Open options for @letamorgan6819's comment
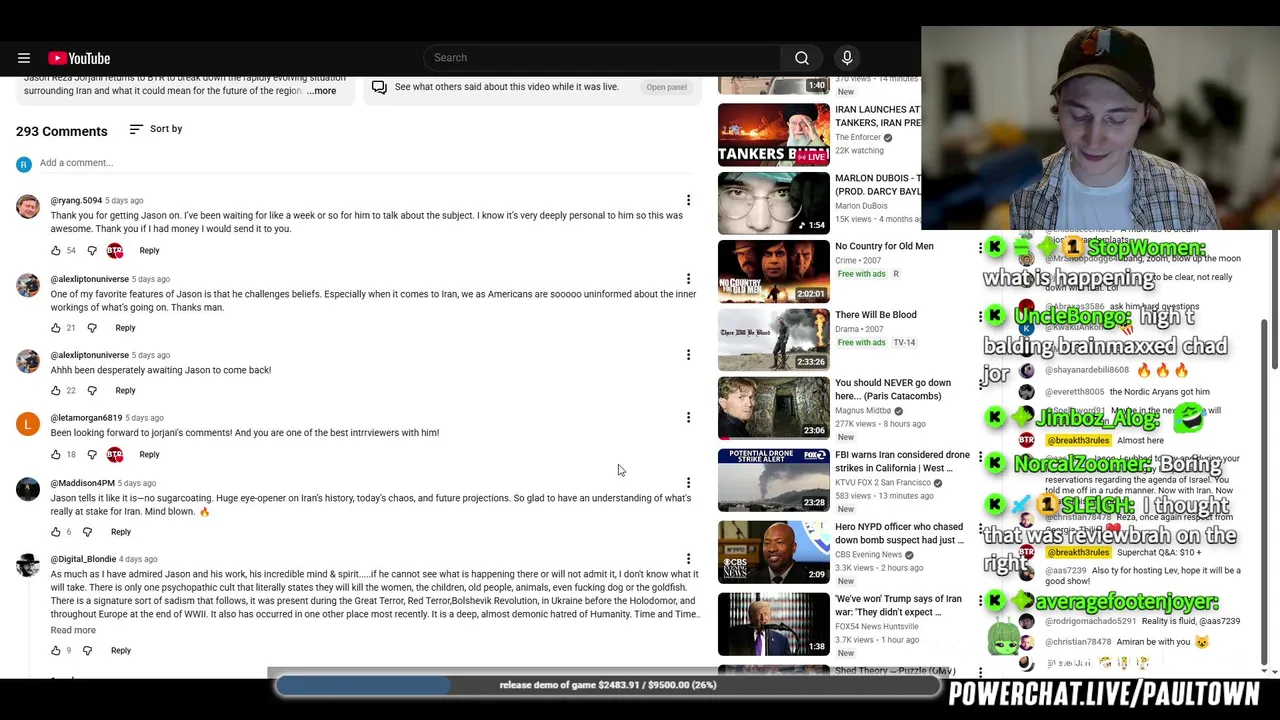Image resolution: width=1280 pixels, height=720 pixels. click(x=688, y=418)
